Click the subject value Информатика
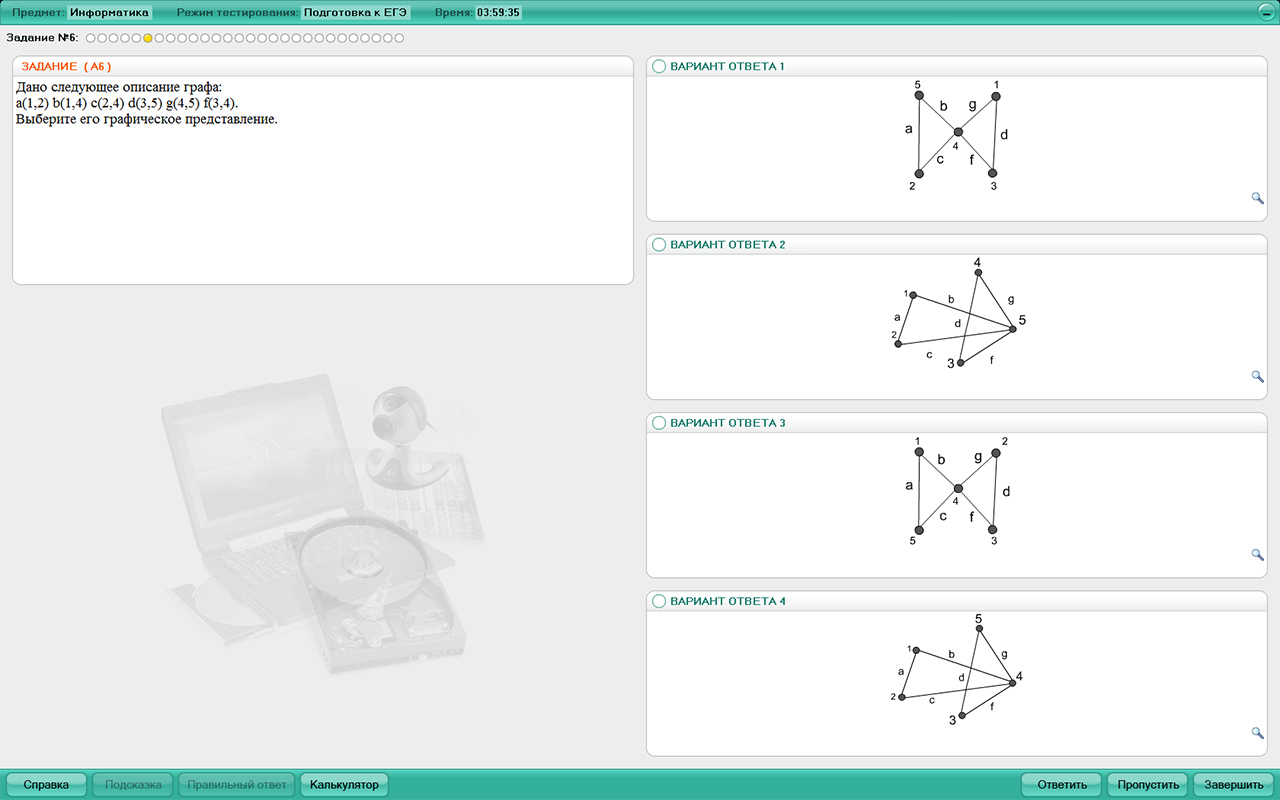This screenshot has height=800, width=1280. [110, 13]
